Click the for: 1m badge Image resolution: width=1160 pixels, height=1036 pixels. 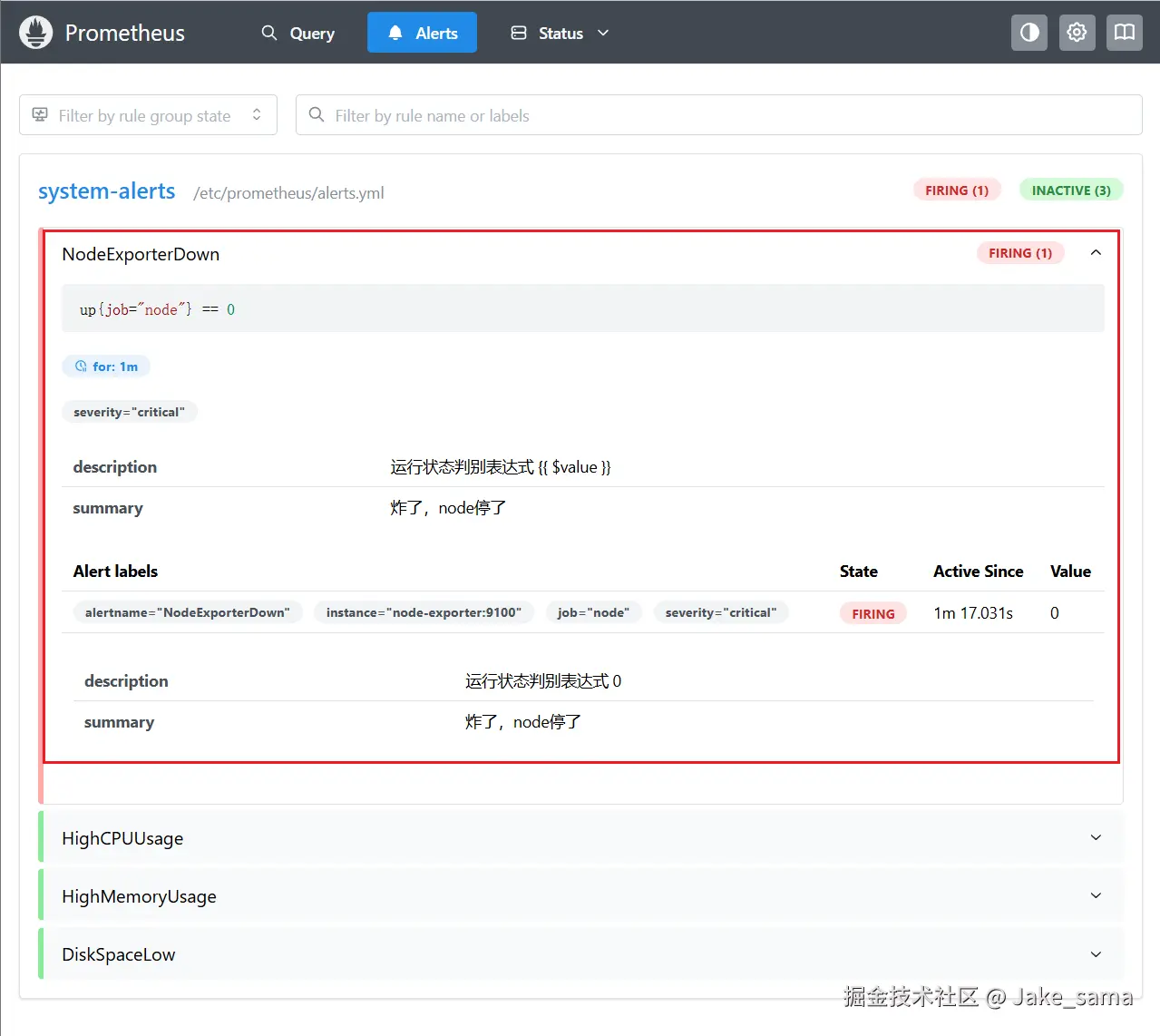[x=106, y=367]
